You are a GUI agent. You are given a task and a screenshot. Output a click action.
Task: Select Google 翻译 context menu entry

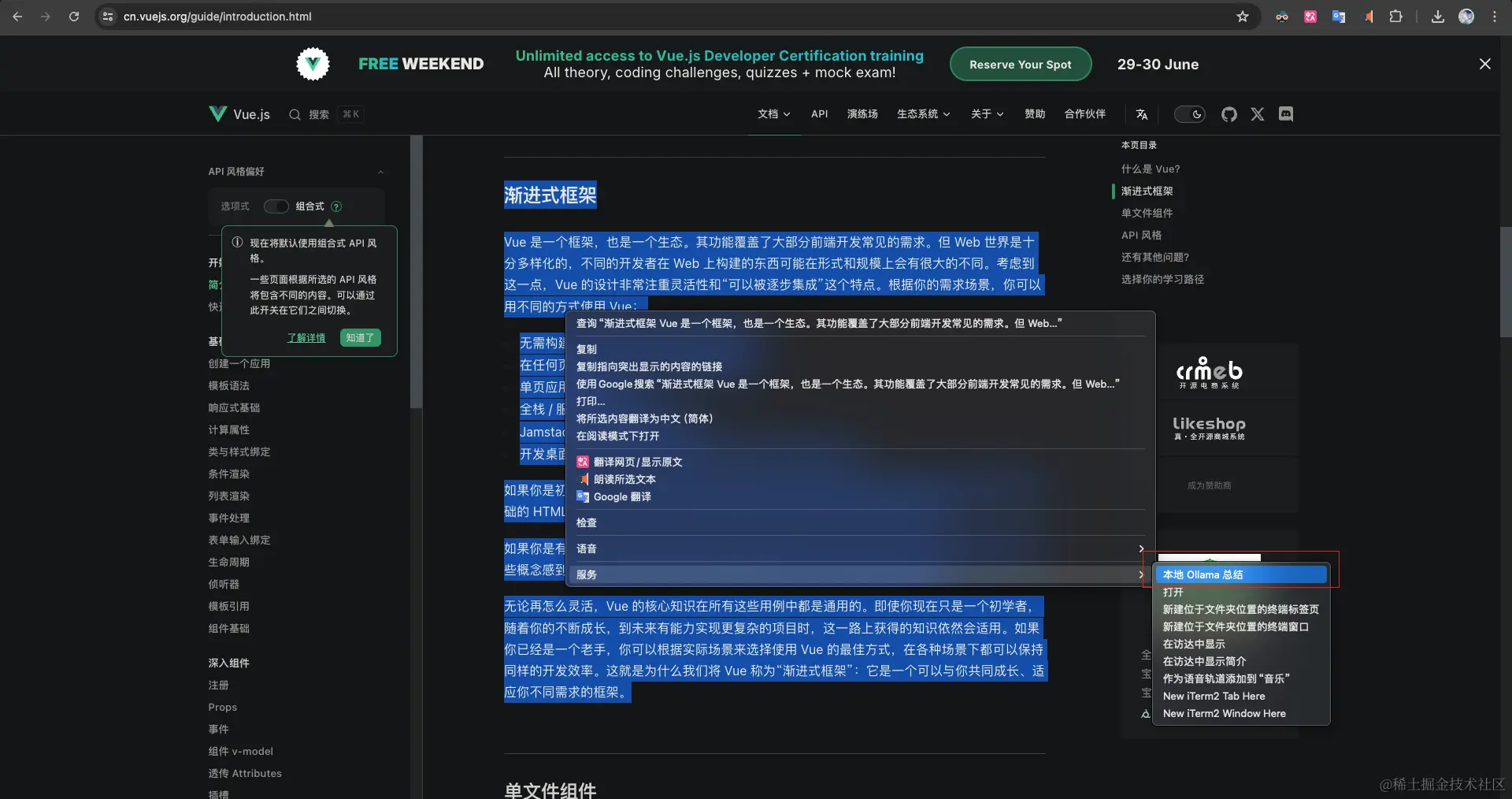[x=861, y=496]
